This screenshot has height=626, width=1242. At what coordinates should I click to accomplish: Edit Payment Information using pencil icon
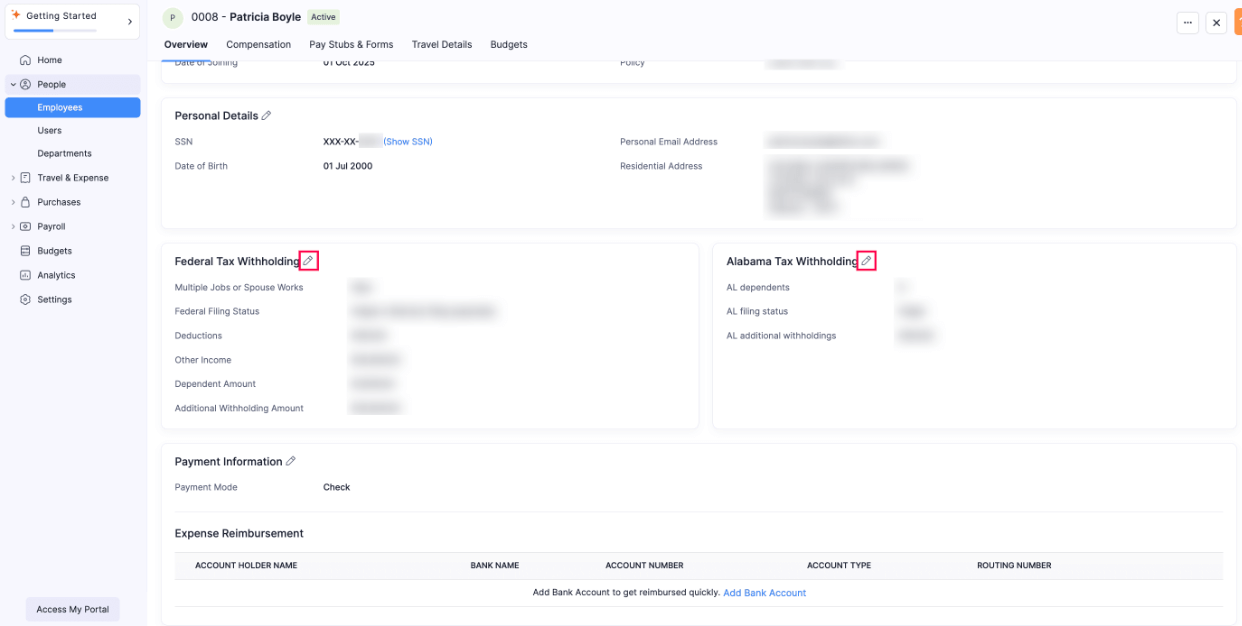(291, 461)
